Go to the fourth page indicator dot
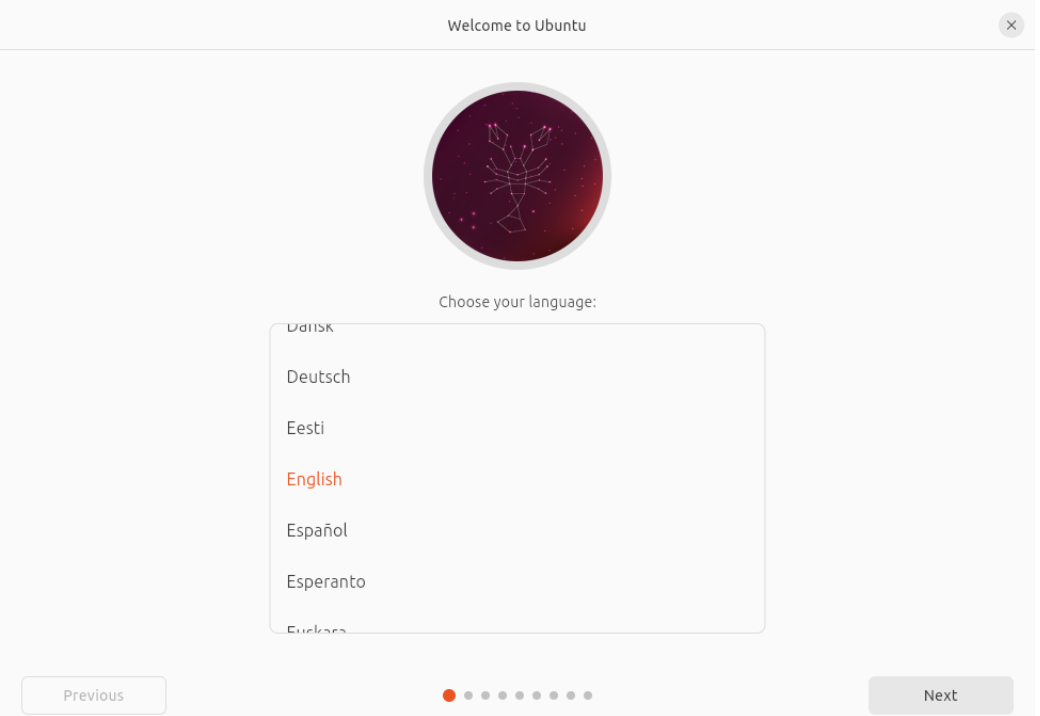 (x=502, y=695)
